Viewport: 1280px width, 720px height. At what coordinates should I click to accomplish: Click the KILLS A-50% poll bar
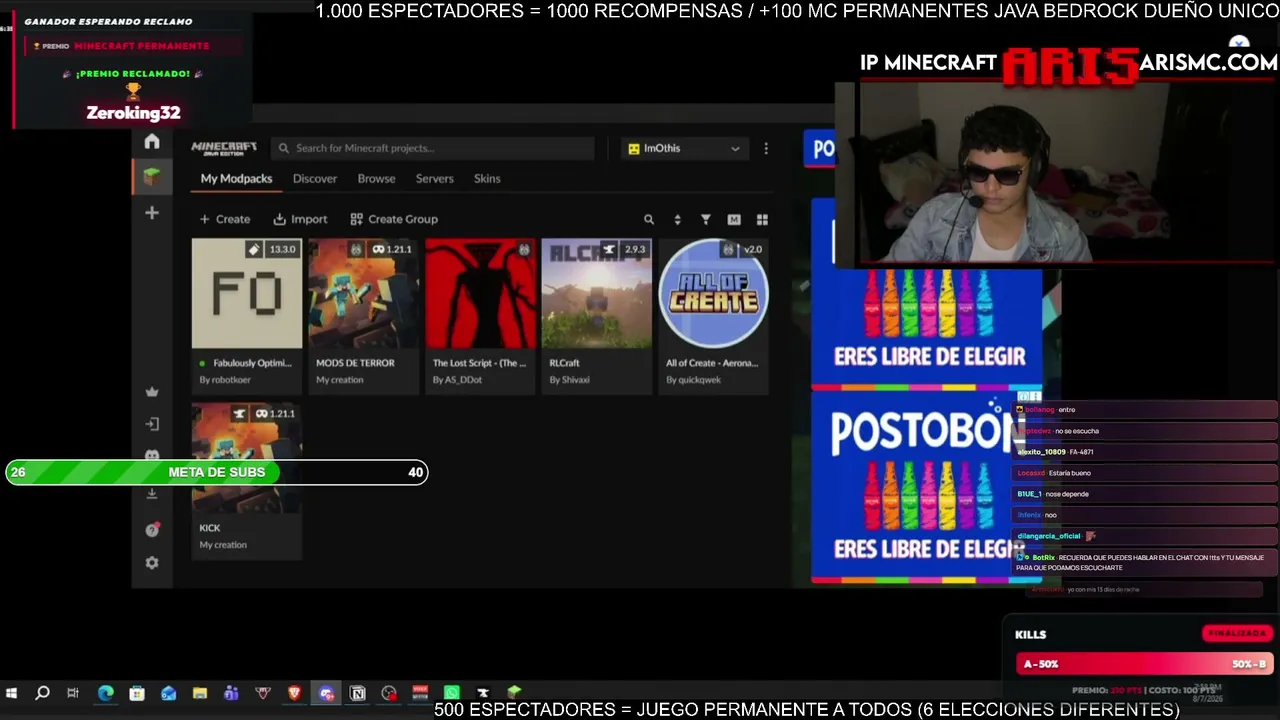point(1144,664)
